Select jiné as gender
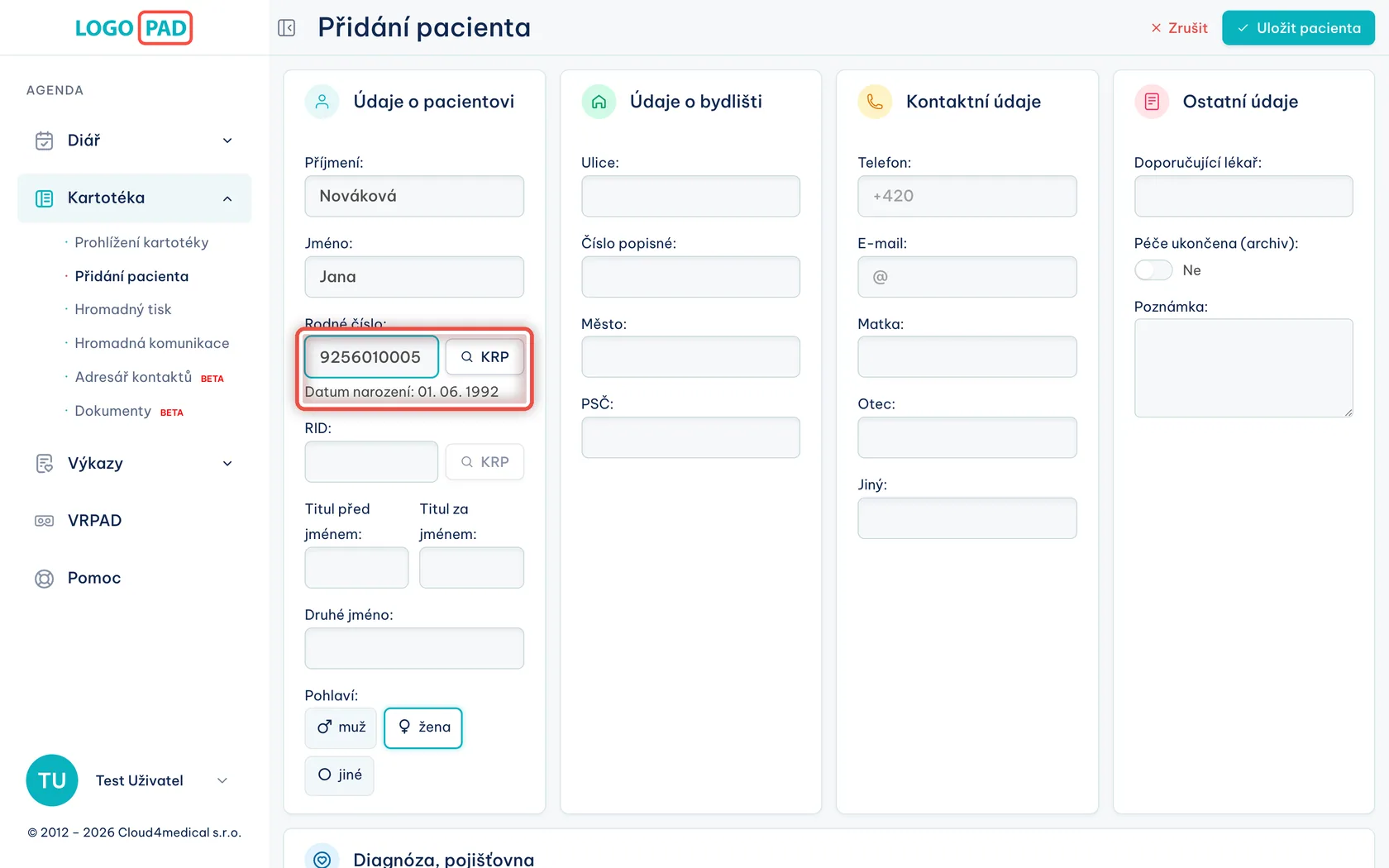 click(x=339, y=775)
